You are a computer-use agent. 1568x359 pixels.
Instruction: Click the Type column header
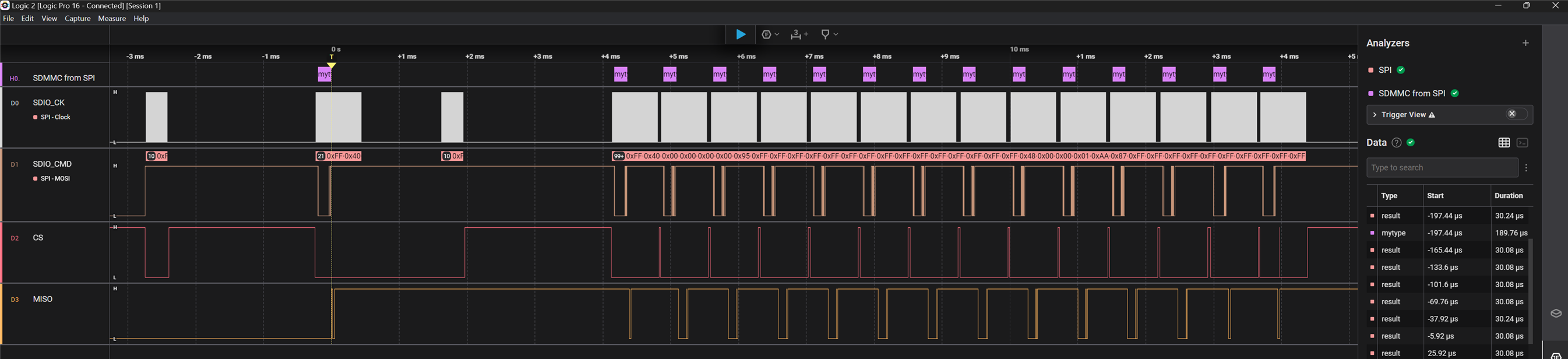tap(1389, 196)
